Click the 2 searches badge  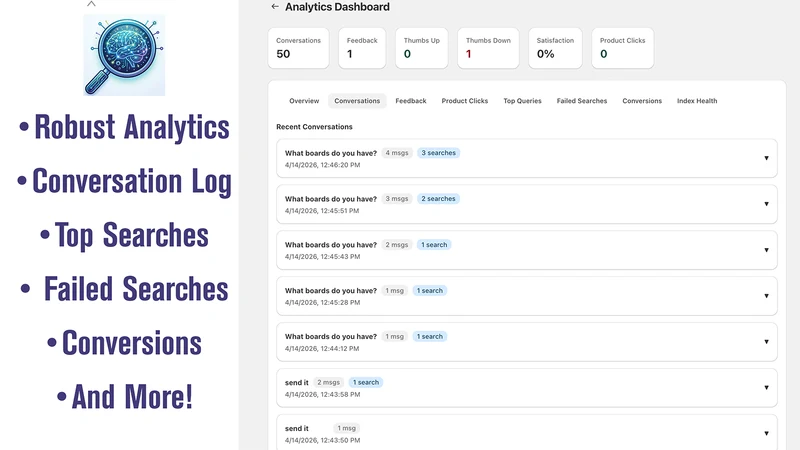pyautogui.click(x=438, y=199)
